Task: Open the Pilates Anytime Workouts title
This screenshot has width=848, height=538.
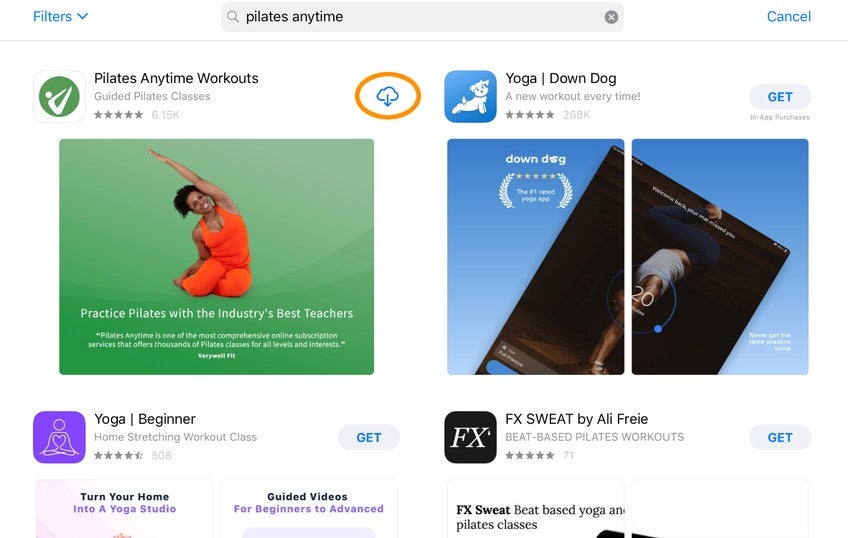Action: (176, 78)
